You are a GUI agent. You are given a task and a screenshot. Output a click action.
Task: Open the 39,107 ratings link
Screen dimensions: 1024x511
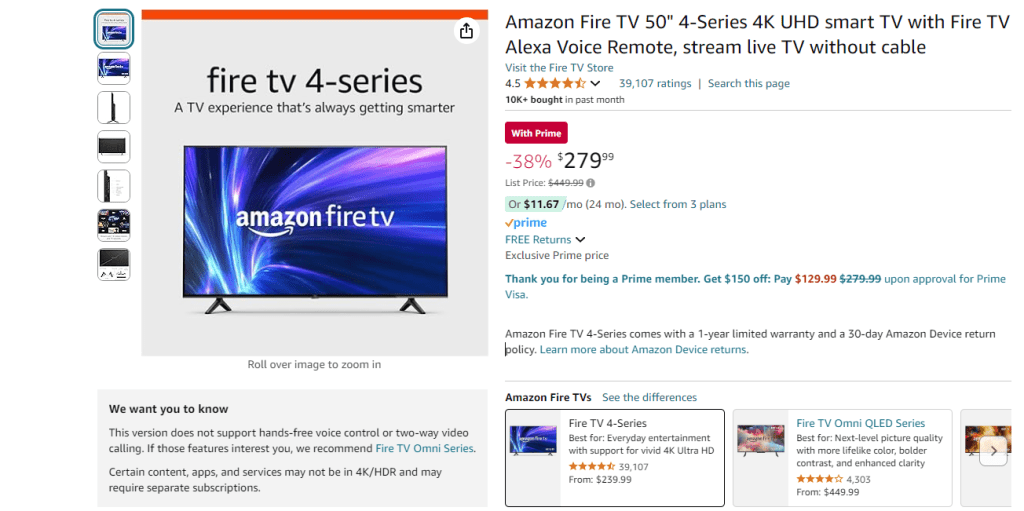[x=654, y=84]
